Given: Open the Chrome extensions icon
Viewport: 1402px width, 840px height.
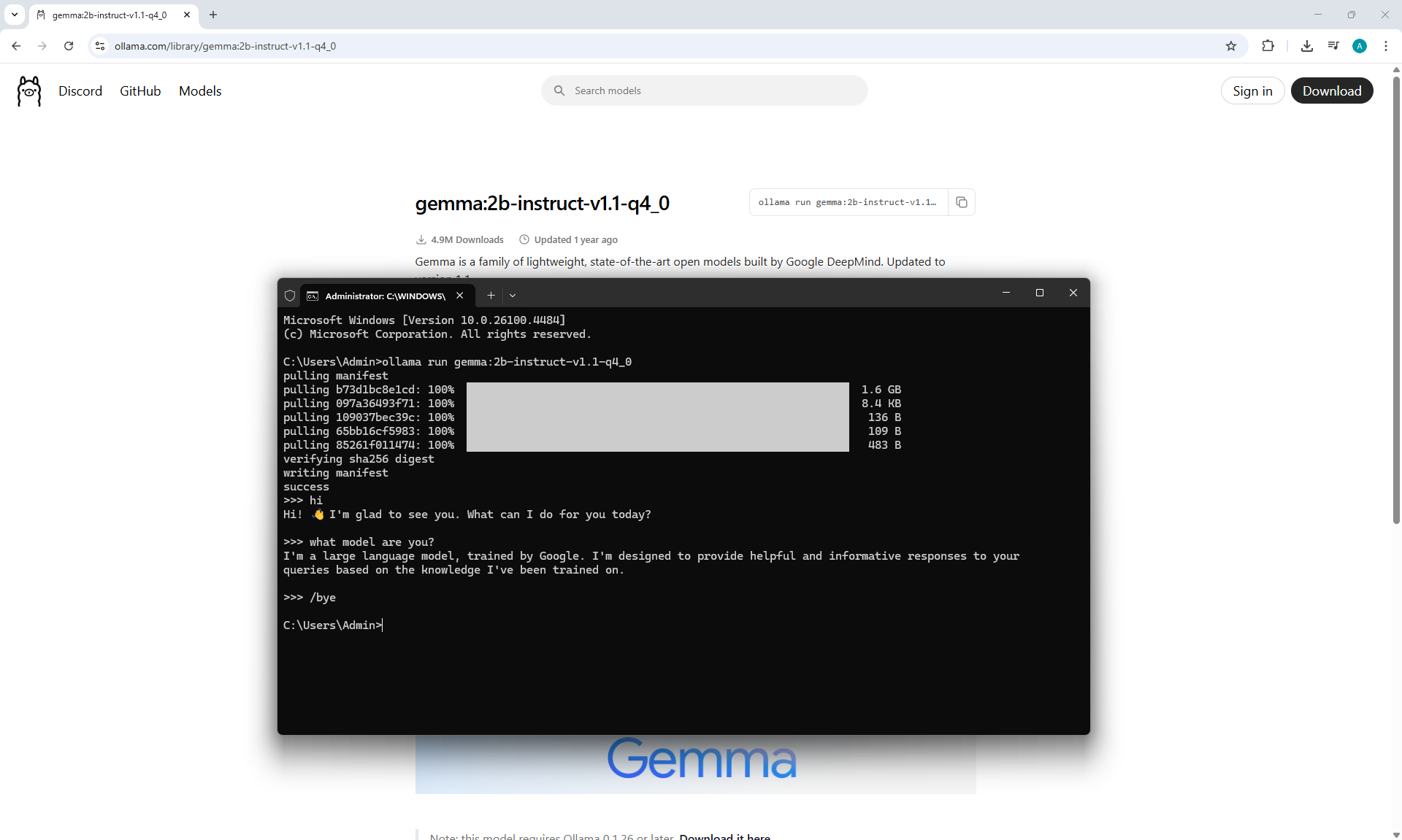Looking at the screenshot, I should coord(1268,46).
